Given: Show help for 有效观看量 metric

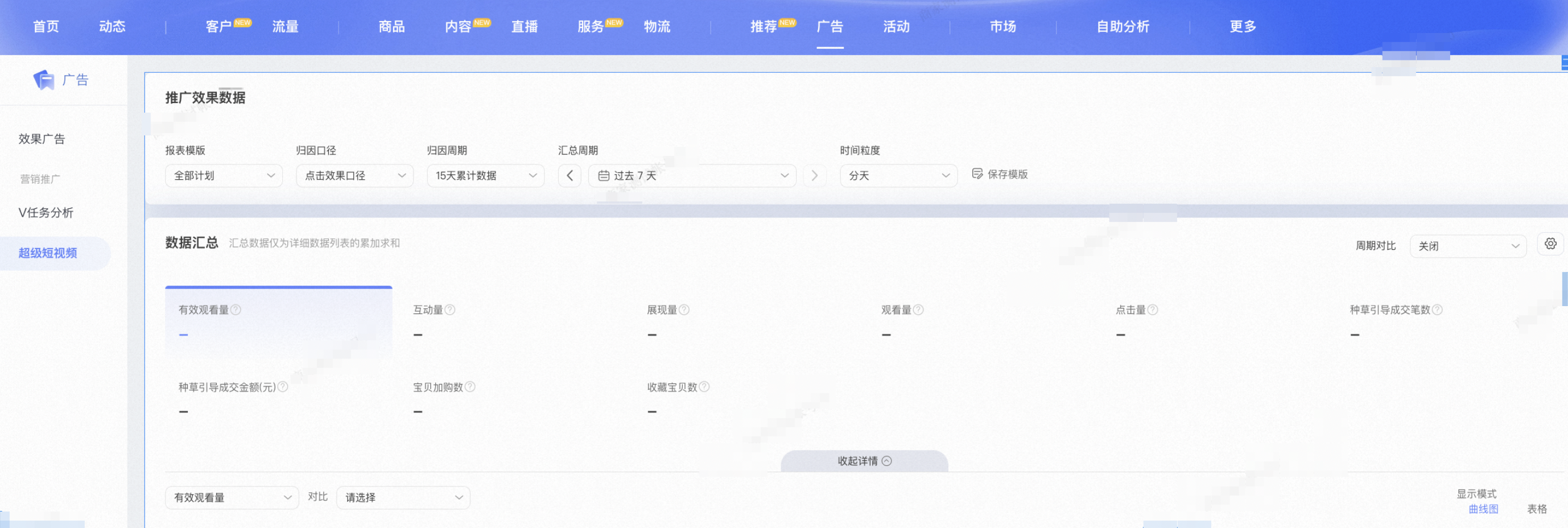Looking at the screenshot, I should click(236, 310).
